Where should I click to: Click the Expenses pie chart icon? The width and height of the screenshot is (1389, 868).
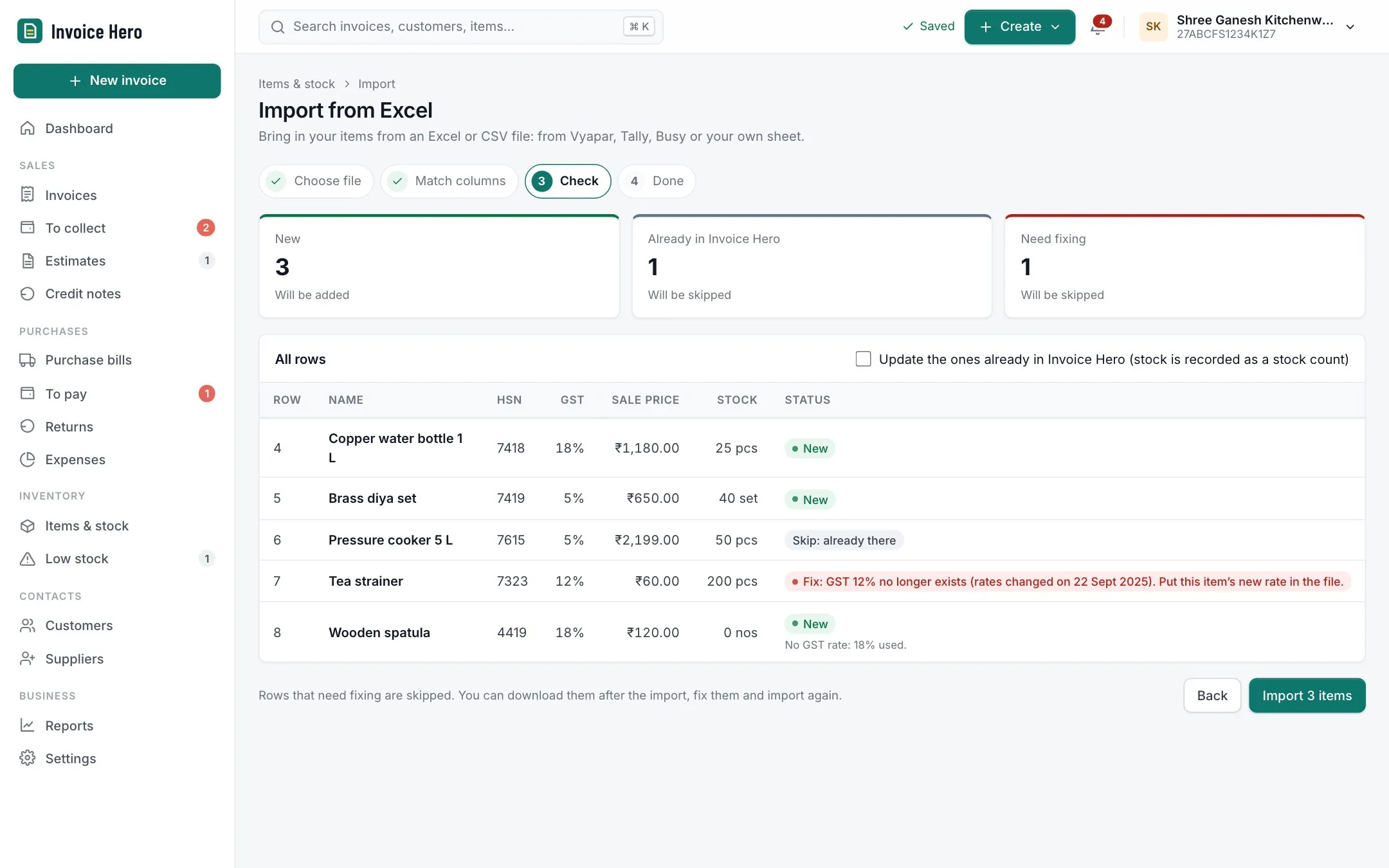pyautogui.click(x=28, y=459)
